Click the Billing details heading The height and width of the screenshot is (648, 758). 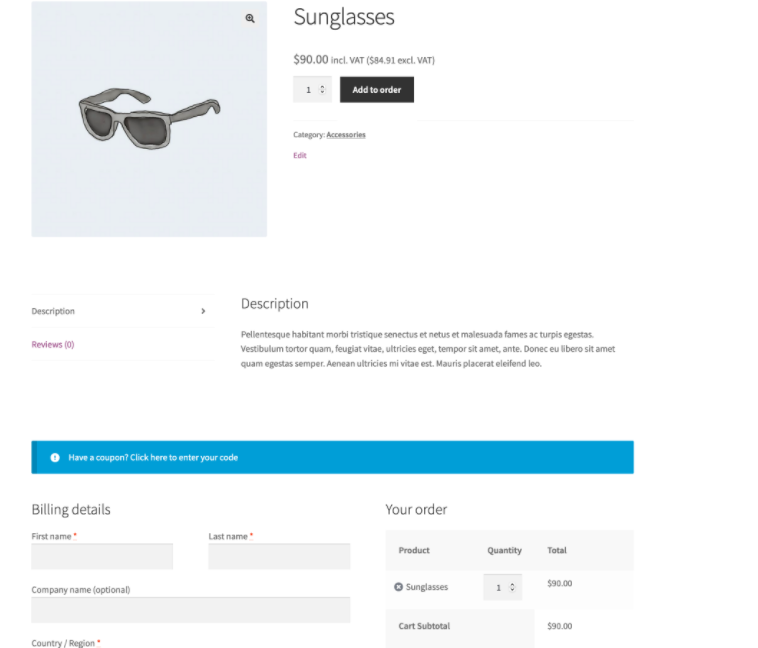click(x=71, y=509)
